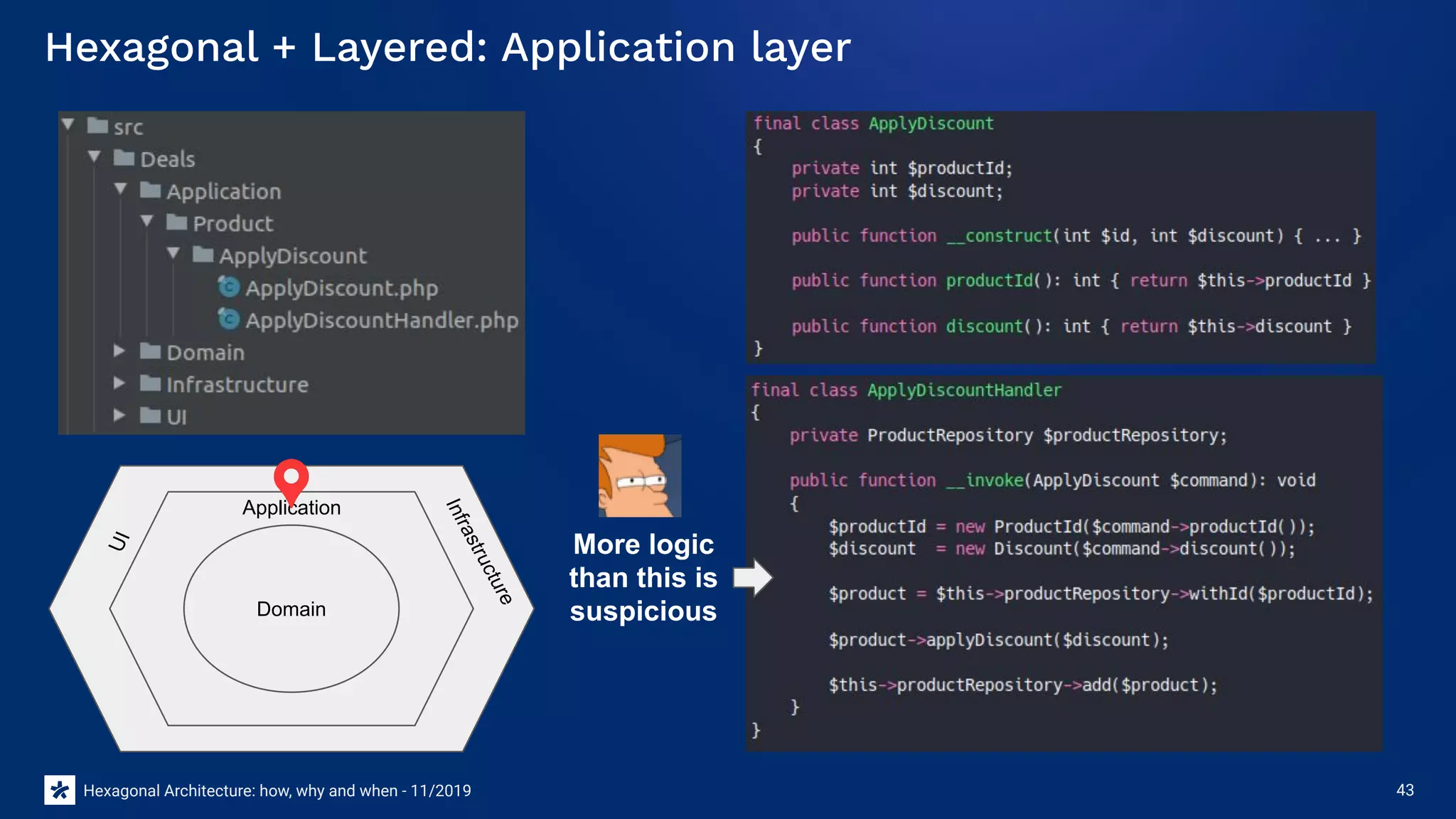The height and width of the screenshot is (819, 1456).
Task: Select ApplyDiscountHandler.php in file tree
Action: 381,321
